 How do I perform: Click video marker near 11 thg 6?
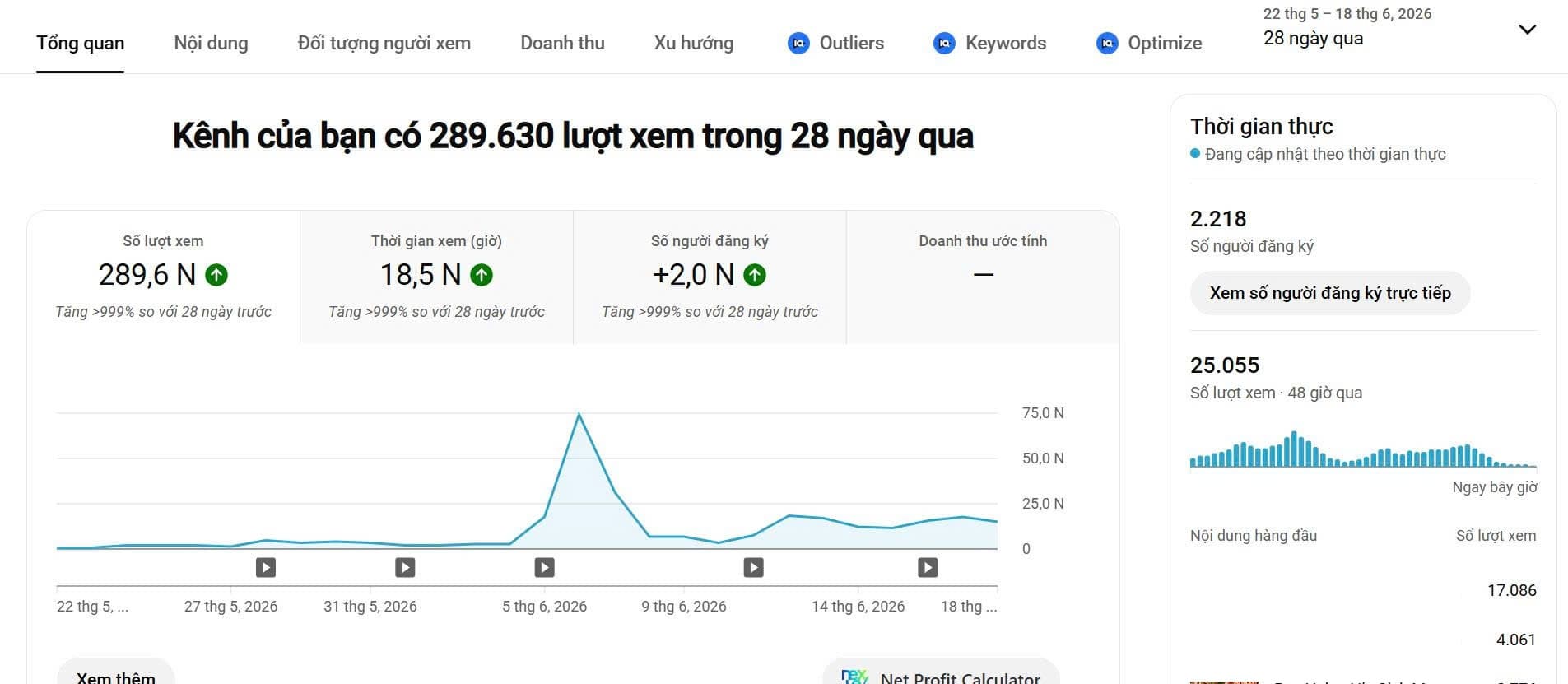coord(753,567)
